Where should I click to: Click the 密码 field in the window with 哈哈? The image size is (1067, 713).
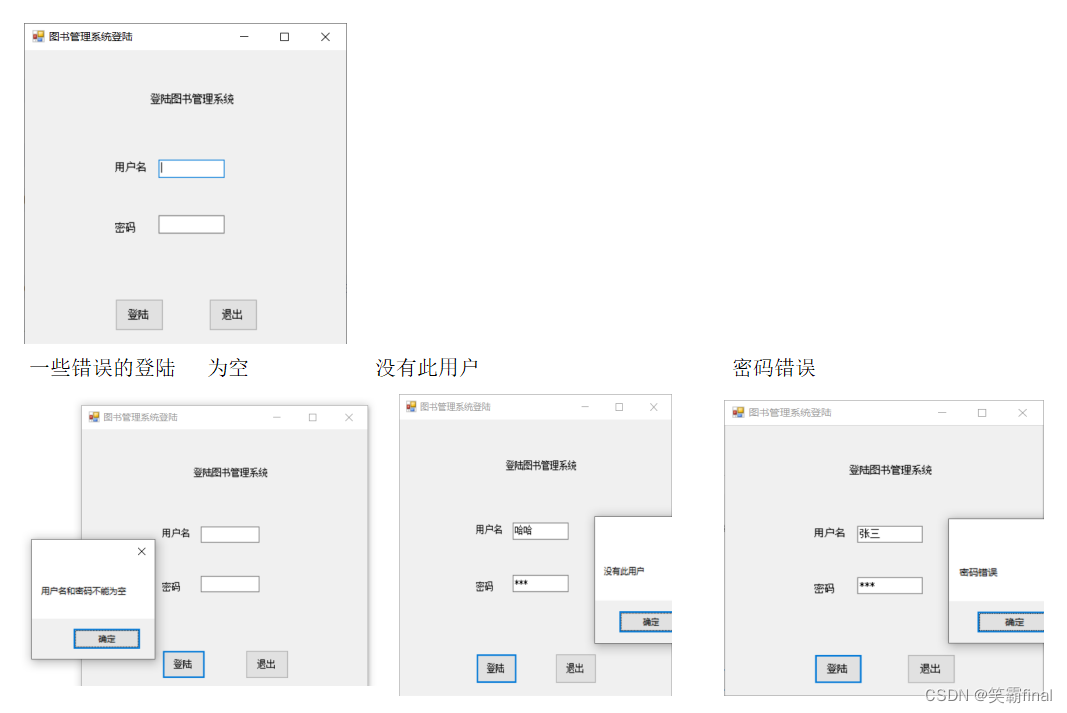540,583
